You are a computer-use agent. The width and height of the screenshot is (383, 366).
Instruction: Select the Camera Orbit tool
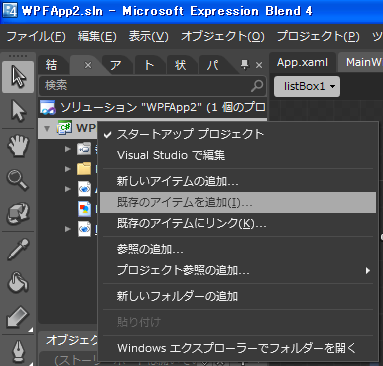pos(18,213)
